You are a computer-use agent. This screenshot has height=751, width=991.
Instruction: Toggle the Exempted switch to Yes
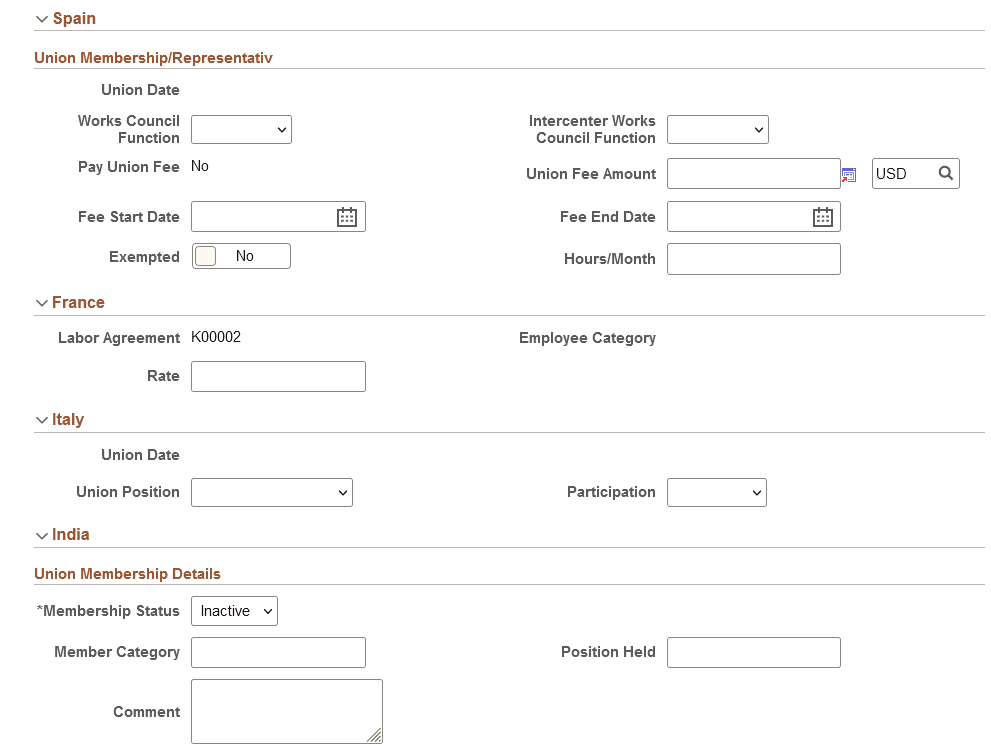pos(206,255)
